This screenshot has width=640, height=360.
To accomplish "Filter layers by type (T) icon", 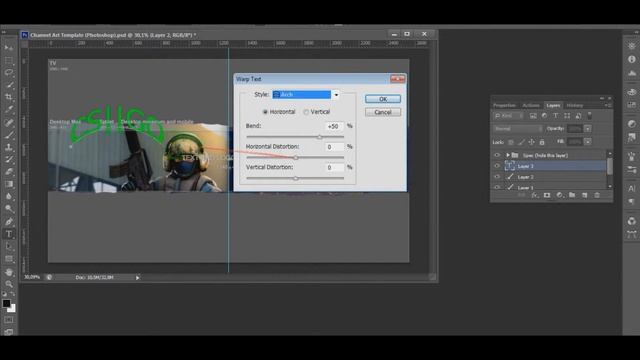I will pyautogui.click(x=556, y=116).
